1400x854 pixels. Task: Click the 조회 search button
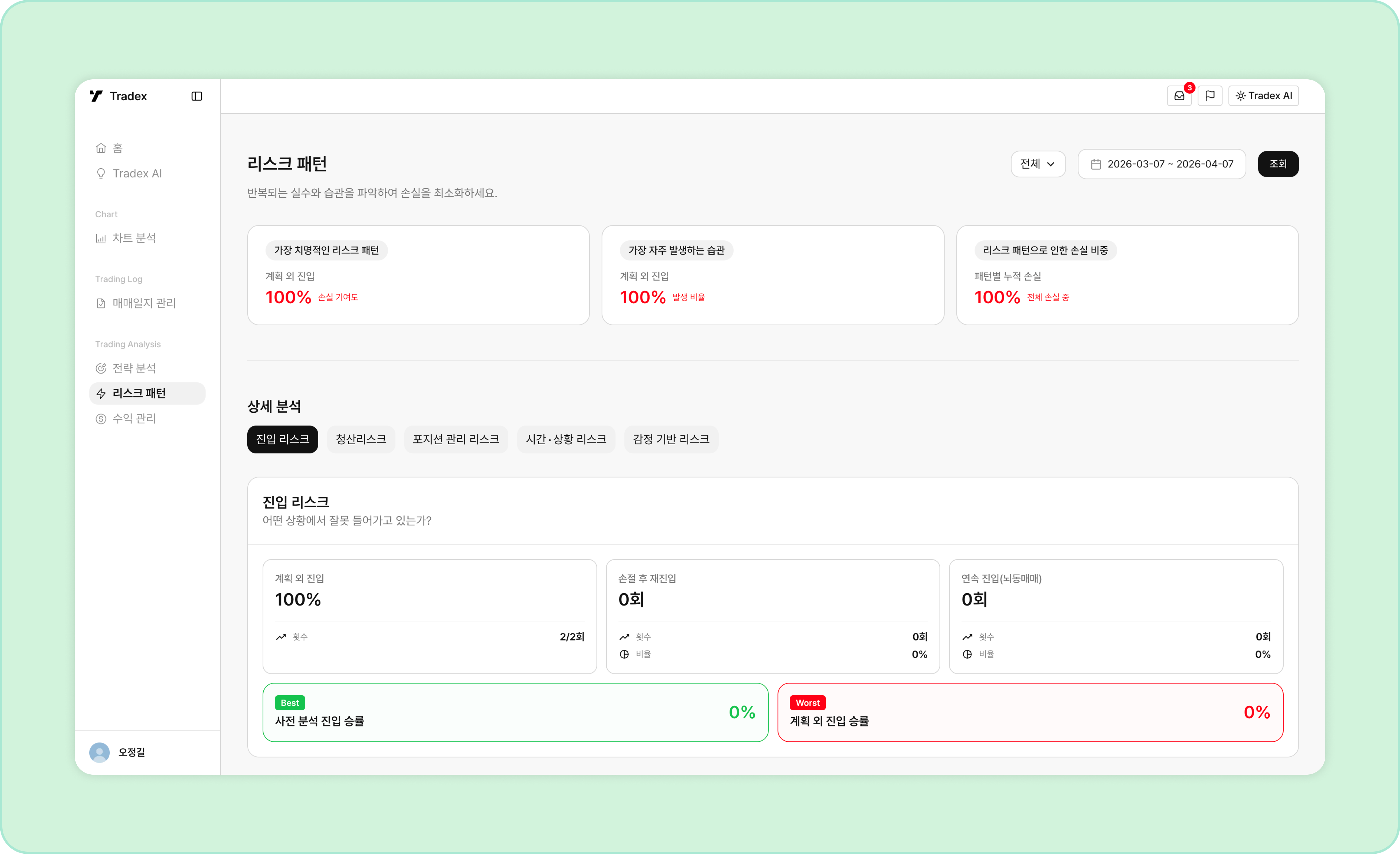(1278, 164)
